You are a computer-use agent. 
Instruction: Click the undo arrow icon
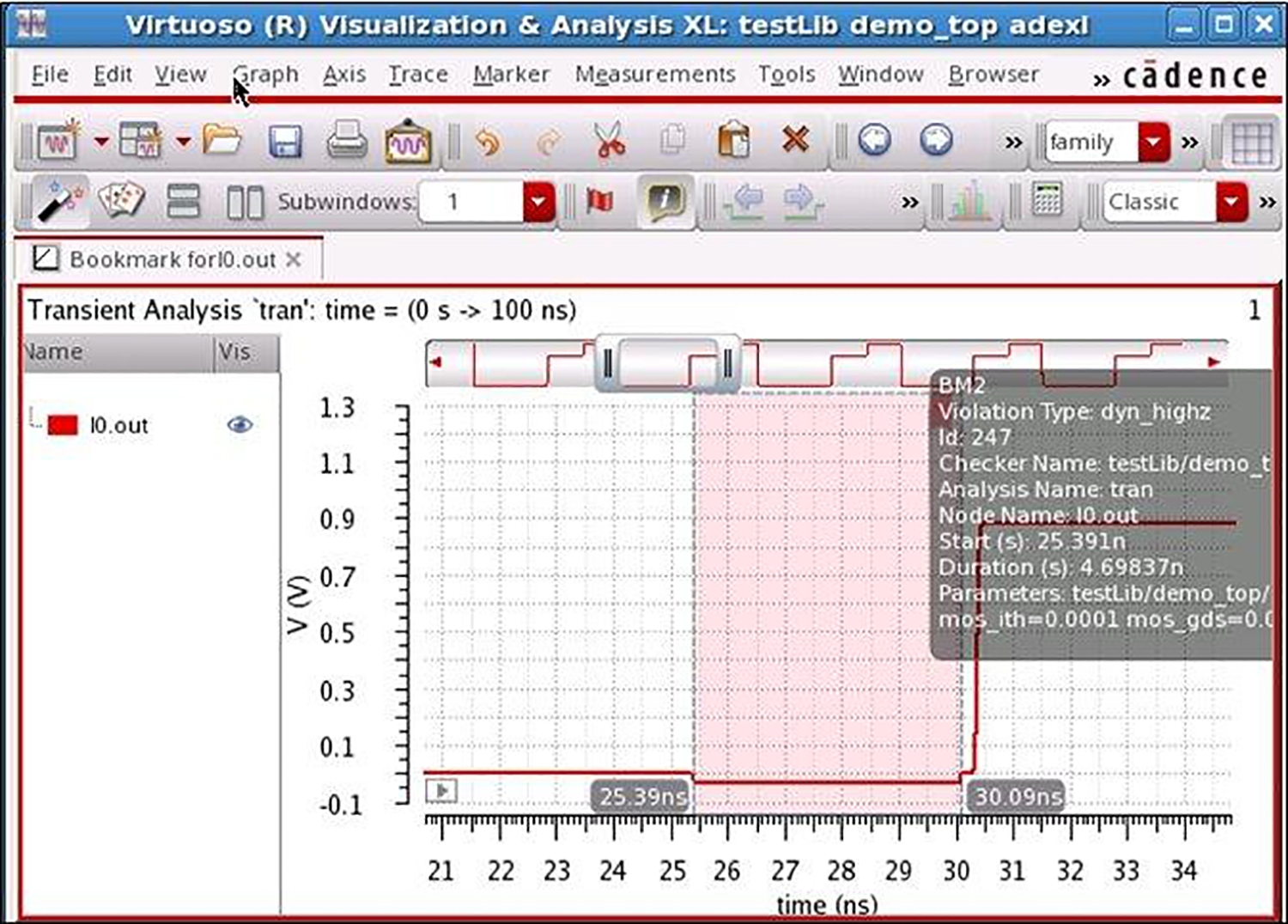488,142
